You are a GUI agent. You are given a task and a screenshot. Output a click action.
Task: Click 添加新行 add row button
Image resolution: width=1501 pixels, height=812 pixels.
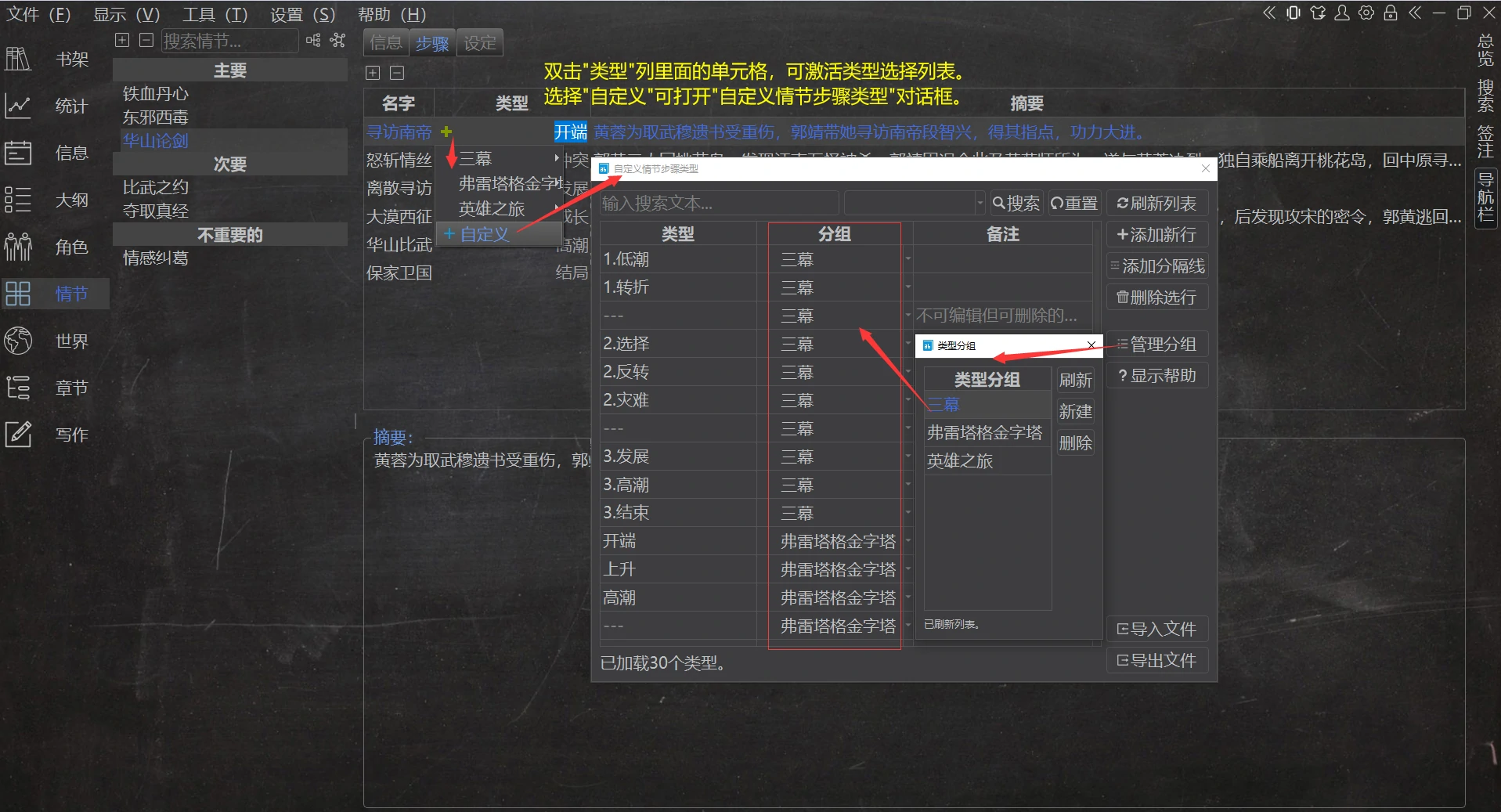(1157, 235)
